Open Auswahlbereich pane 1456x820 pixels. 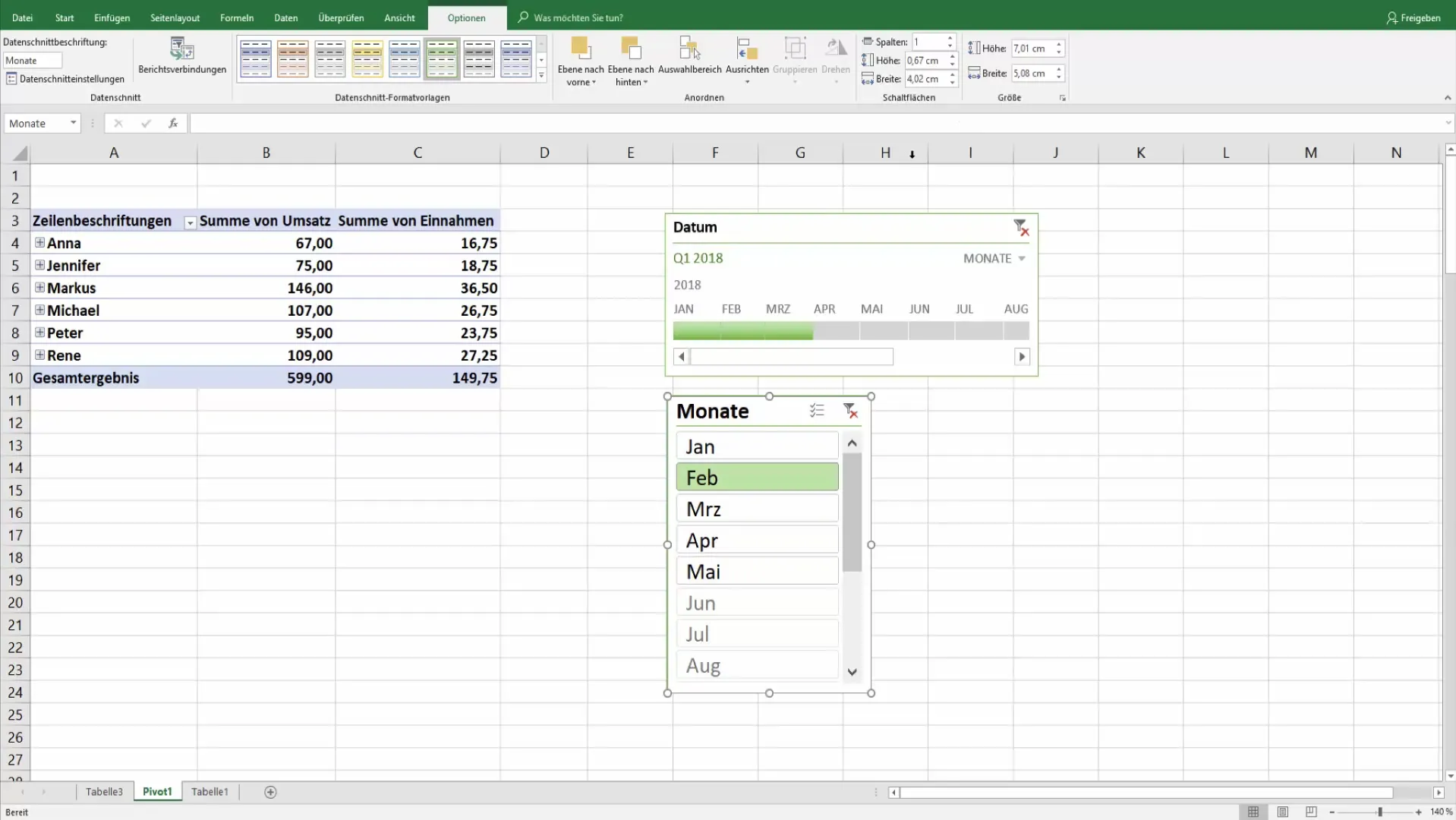689,56
